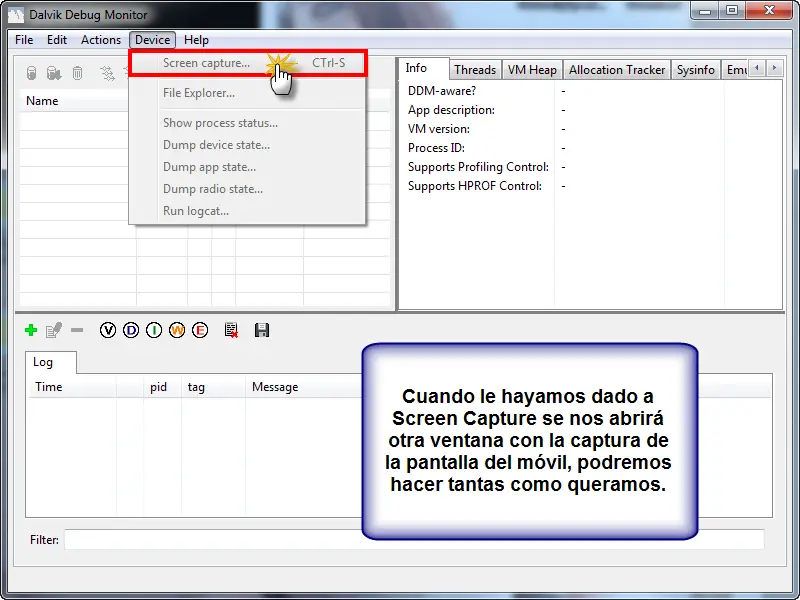Switch to the VM Heap tab

(532, 70)
